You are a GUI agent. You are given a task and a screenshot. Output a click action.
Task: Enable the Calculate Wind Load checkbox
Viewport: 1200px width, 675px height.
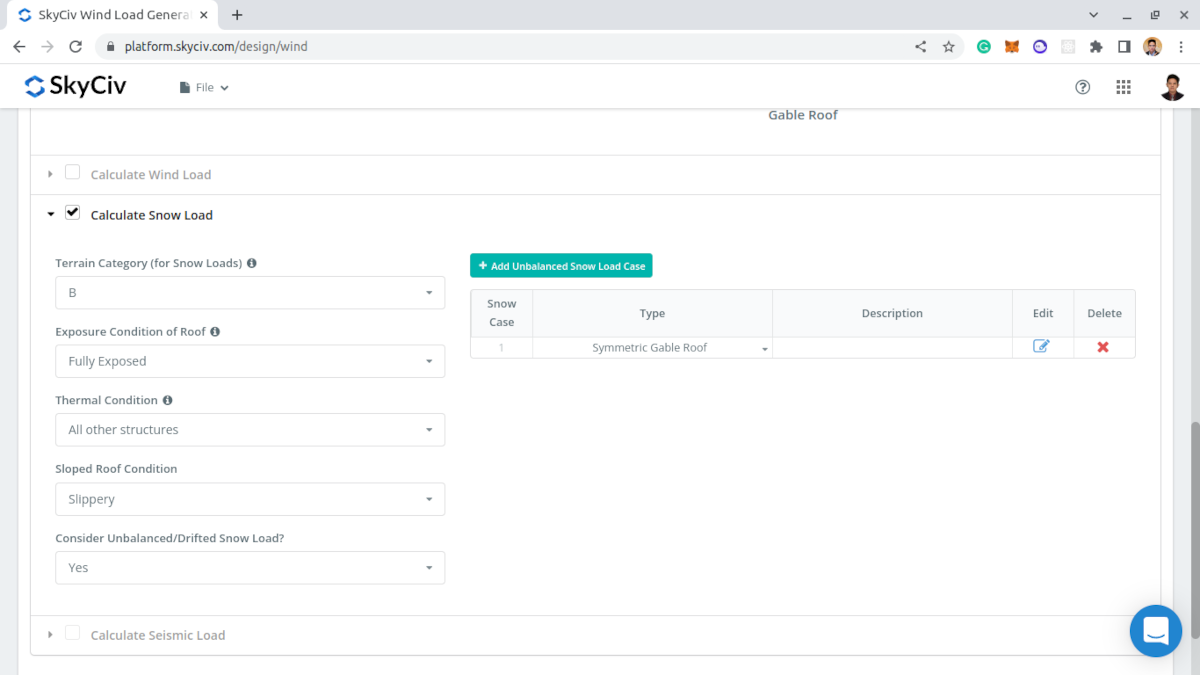point(72,173)
